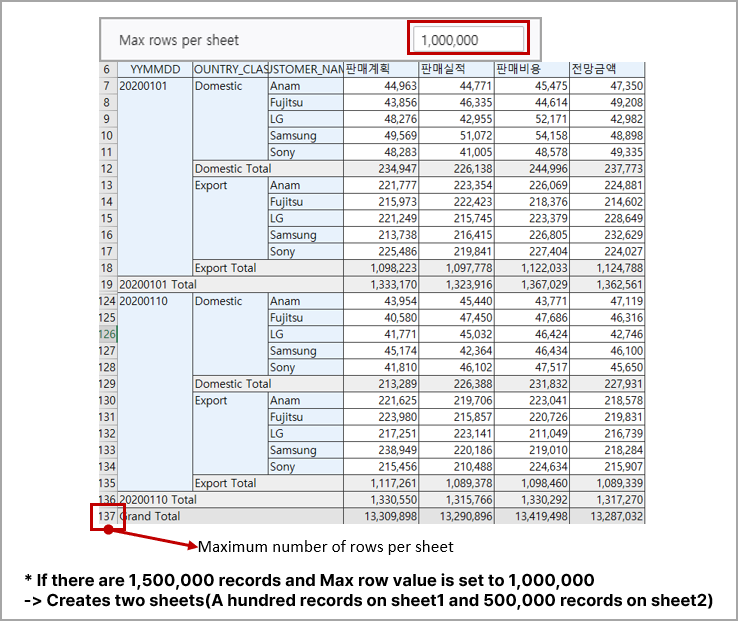
Task: Click value 47,350 in row 7
Action: [x=607, y=86]
